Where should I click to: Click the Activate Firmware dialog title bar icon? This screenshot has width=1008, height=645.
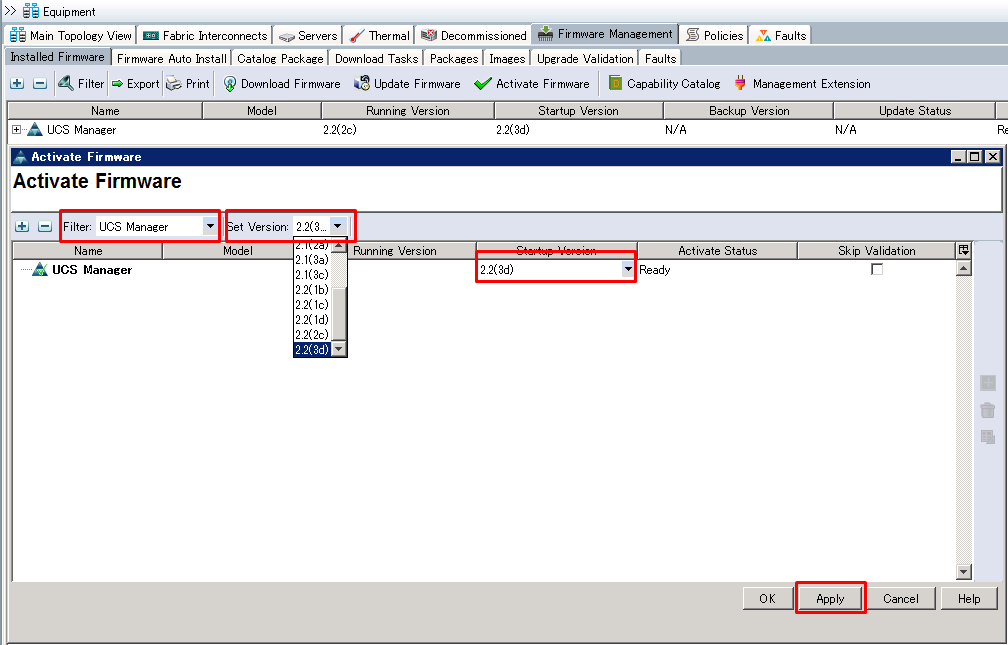tap(20, 157)
